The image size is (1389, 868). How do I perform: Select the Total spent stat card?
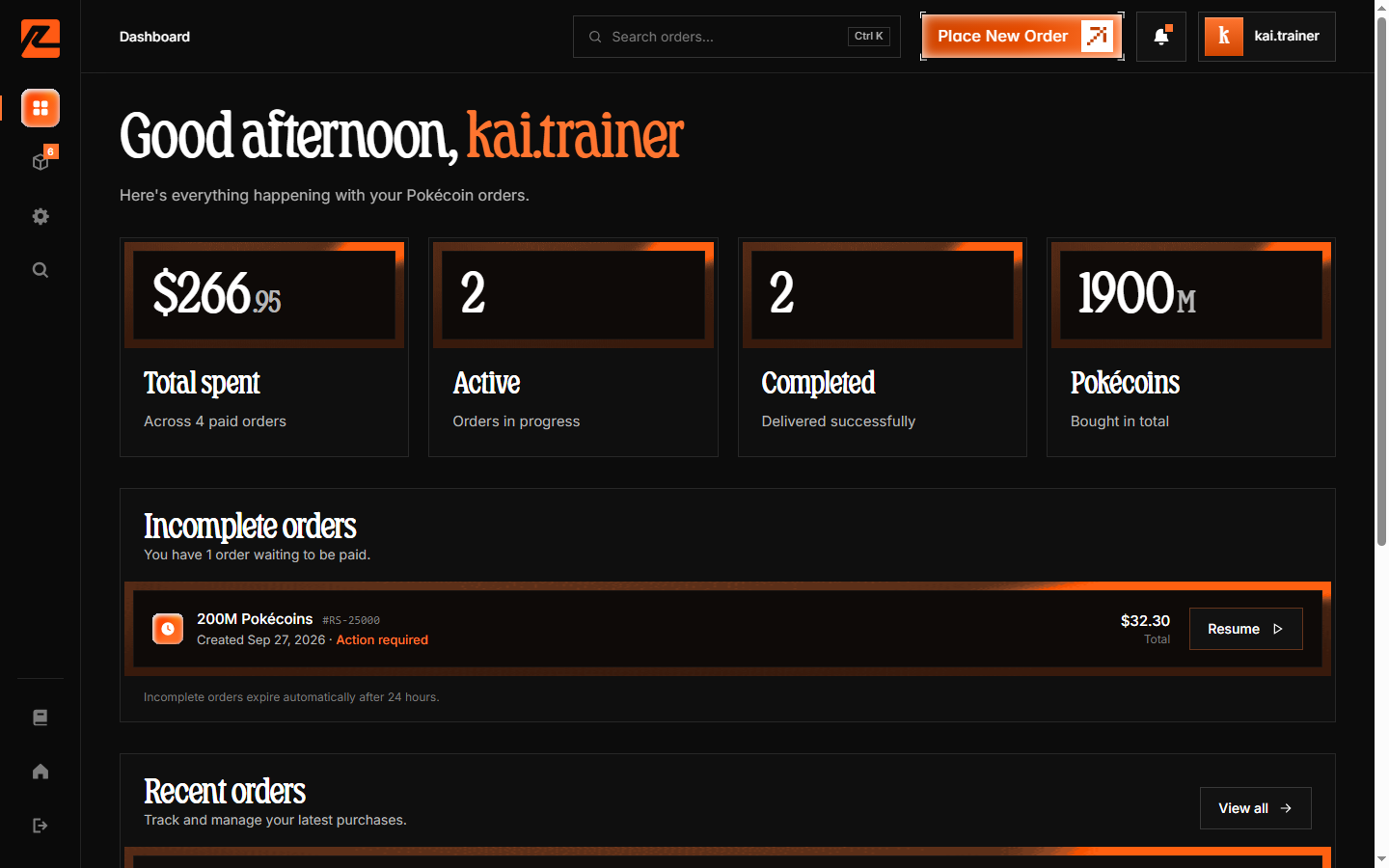pyautogui.click(x=264, y=347)
